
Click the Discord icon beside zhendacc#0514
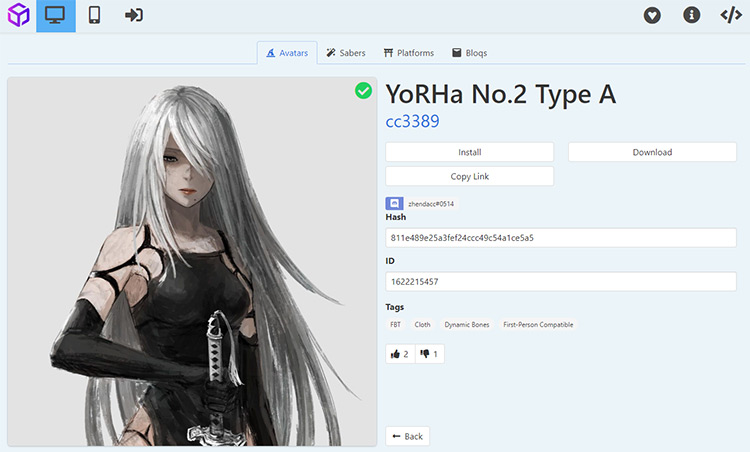[x=394, y=204]
